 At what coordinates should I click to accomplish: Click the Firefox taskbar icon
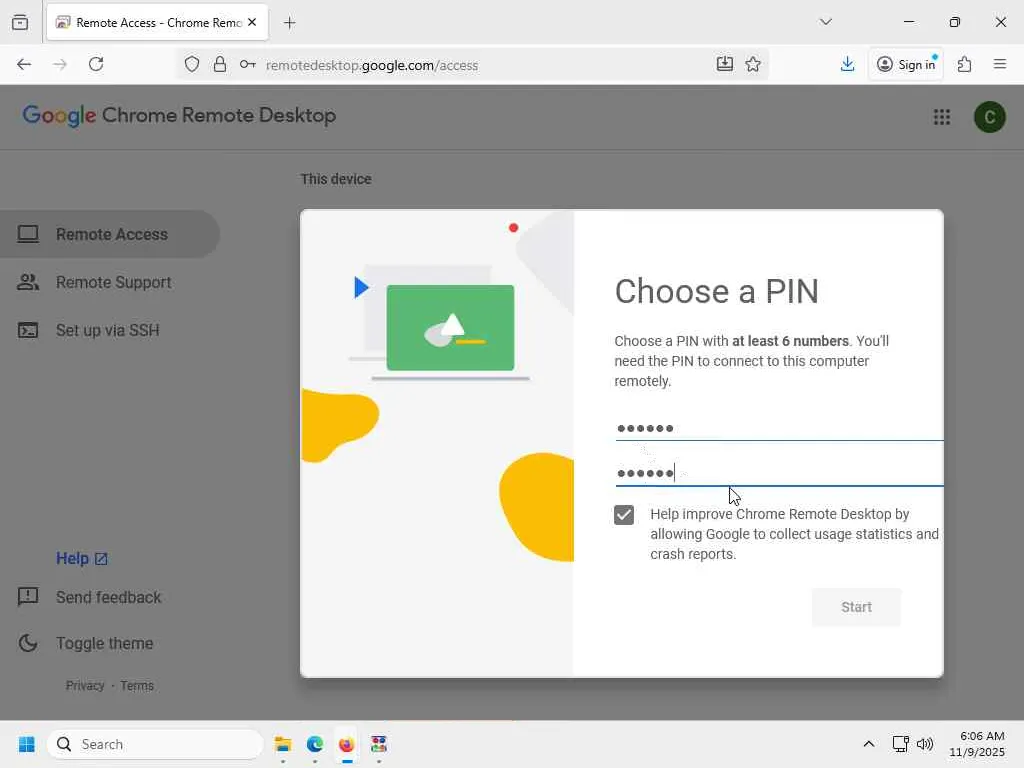point(346,744)
